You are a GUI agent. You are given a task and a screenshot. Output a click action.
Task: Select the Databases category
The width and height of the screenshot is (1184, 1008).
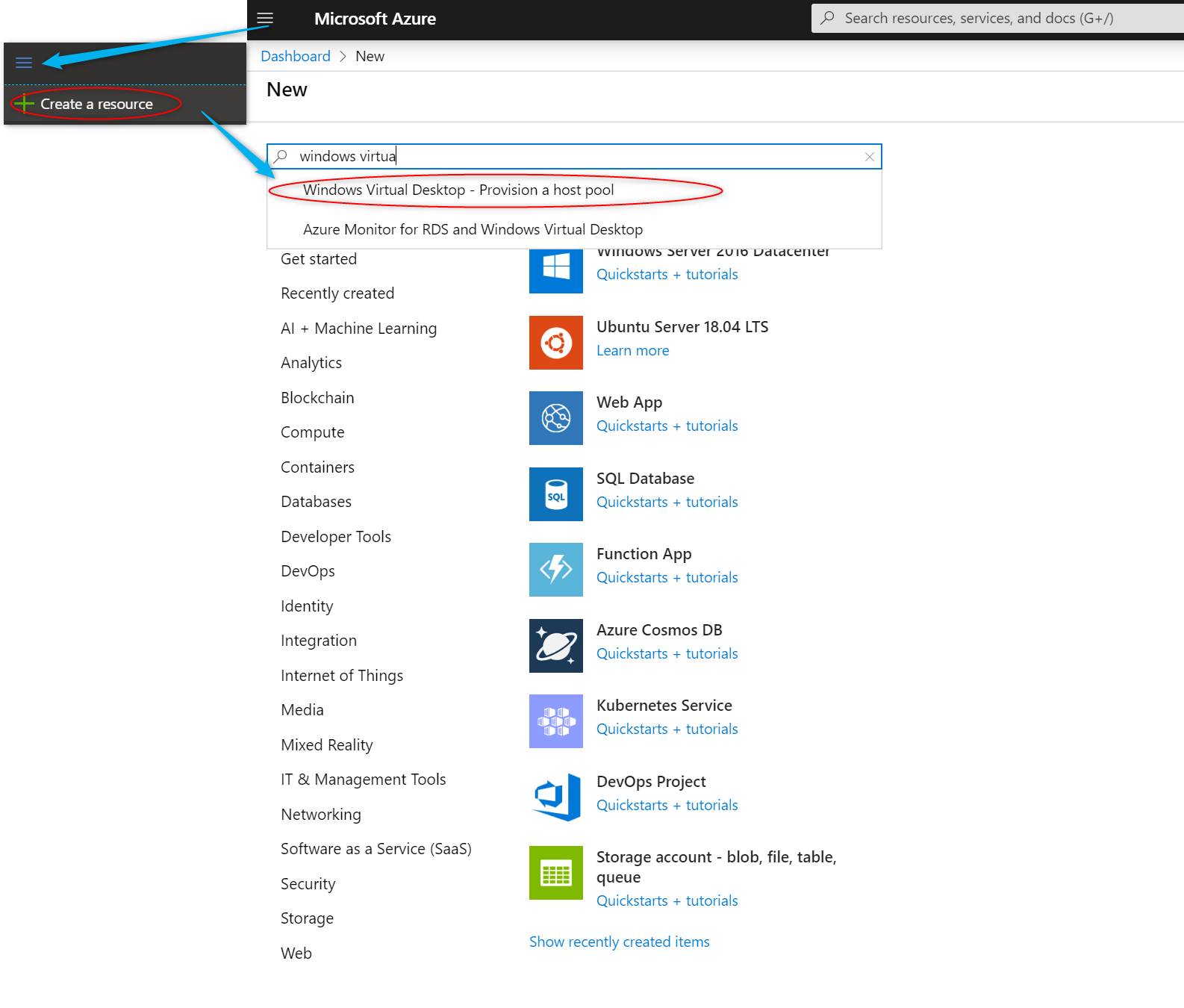pos(316,502)
